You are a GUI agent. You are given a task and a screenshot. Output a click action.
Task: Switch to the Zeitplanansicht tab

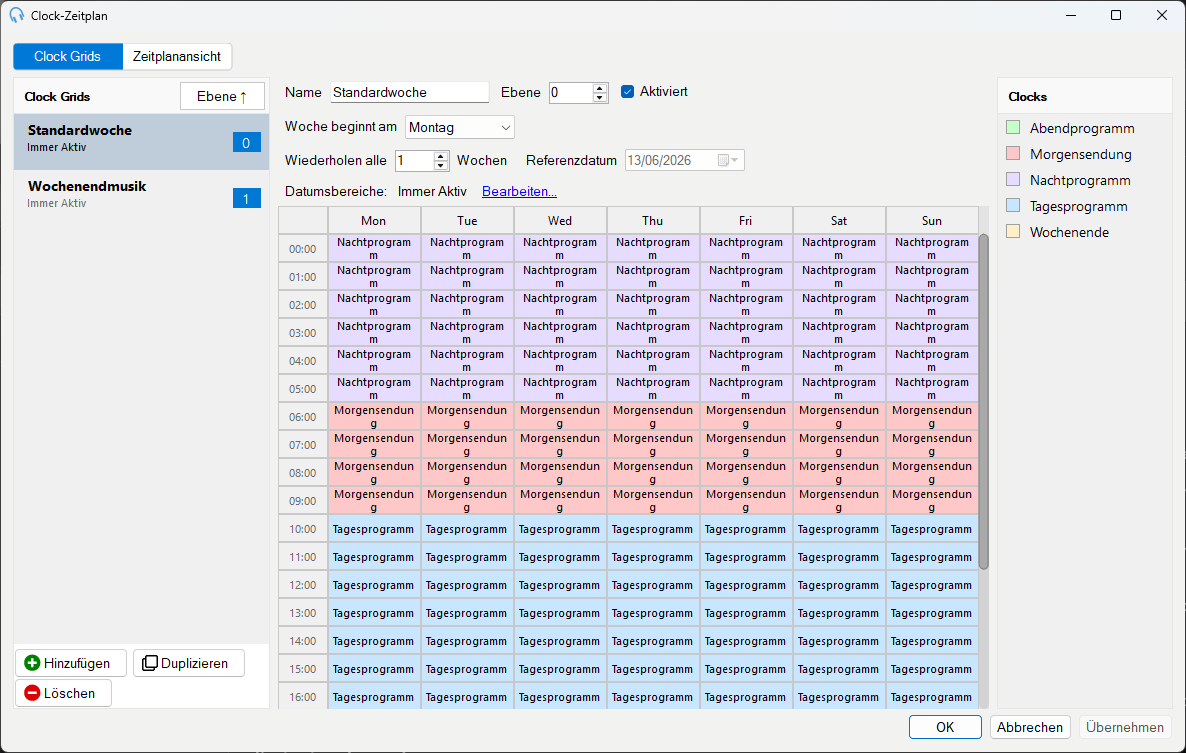tap(177, 57)
